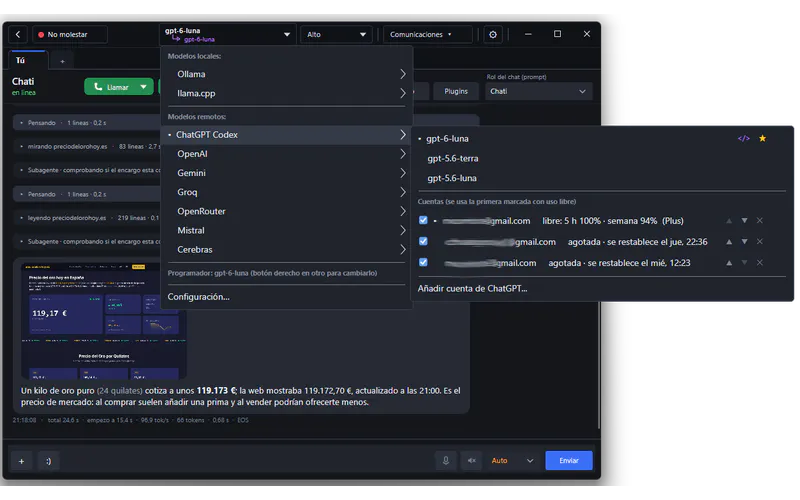Click the back arrow button
The height and width of the screenshot is (500, 800).
click(18, 34)
